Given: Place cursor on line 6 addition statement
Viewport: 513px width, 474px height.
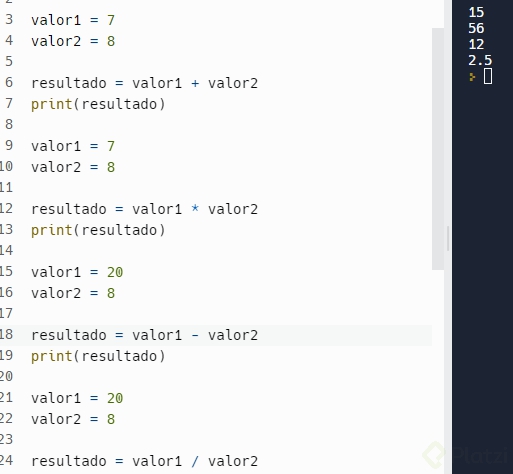Looking at the screenshot, I should click(144, 83).
